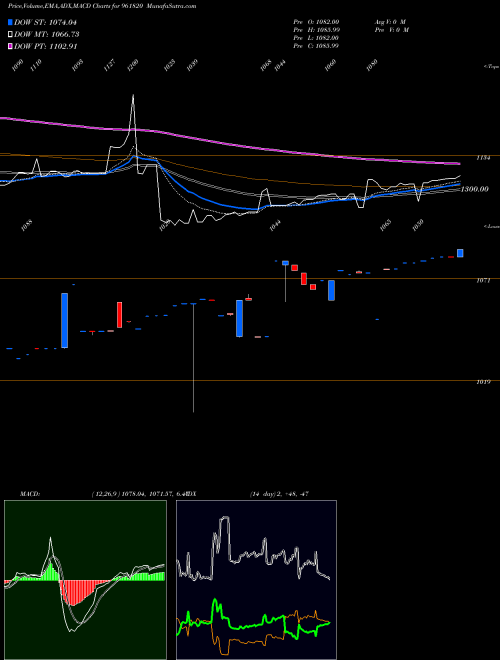500x660 pixels.
Task: Click the blue DOW ST legend swatch
Action: [10, 22]
